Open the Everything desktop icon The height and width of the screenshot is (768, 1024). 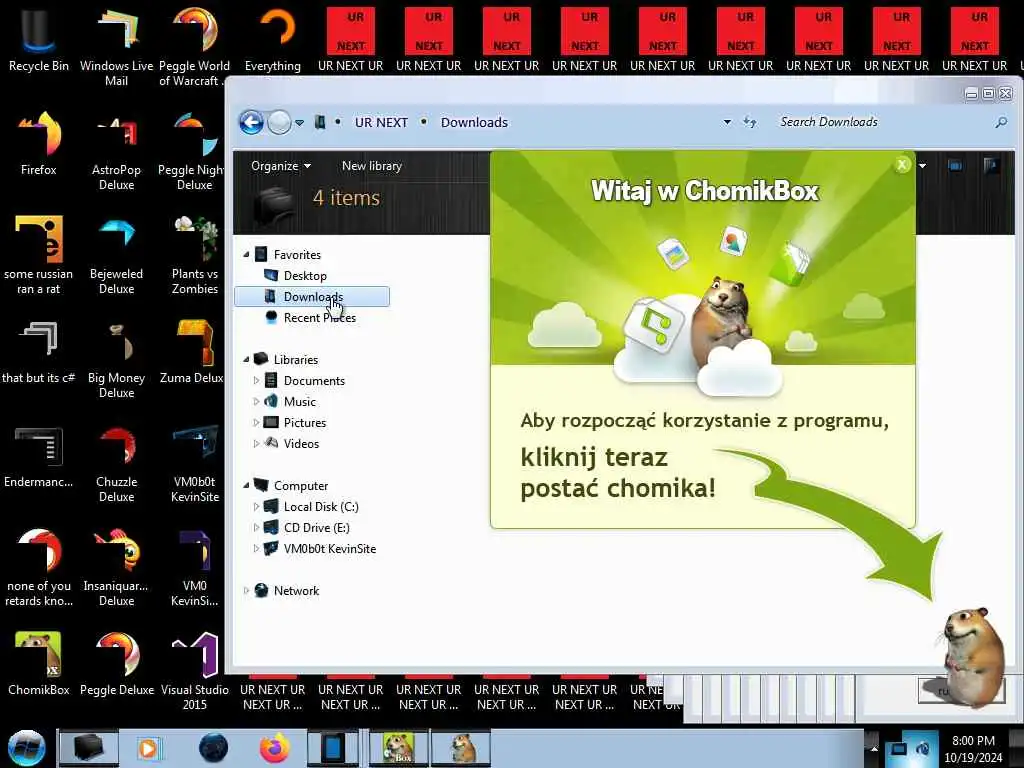(273, 39)
